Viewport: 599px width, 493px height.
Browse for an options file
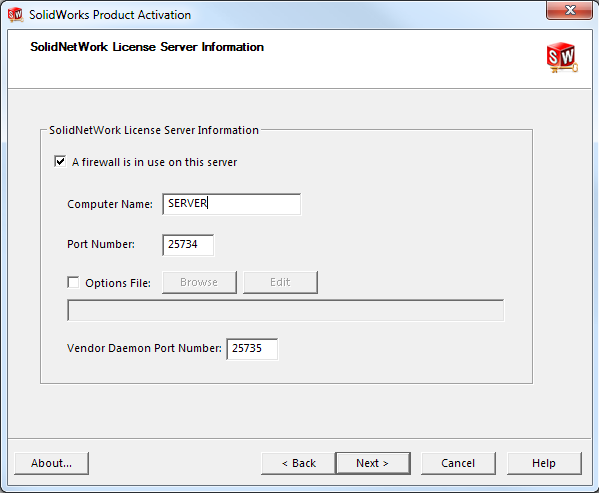point(199,282)
